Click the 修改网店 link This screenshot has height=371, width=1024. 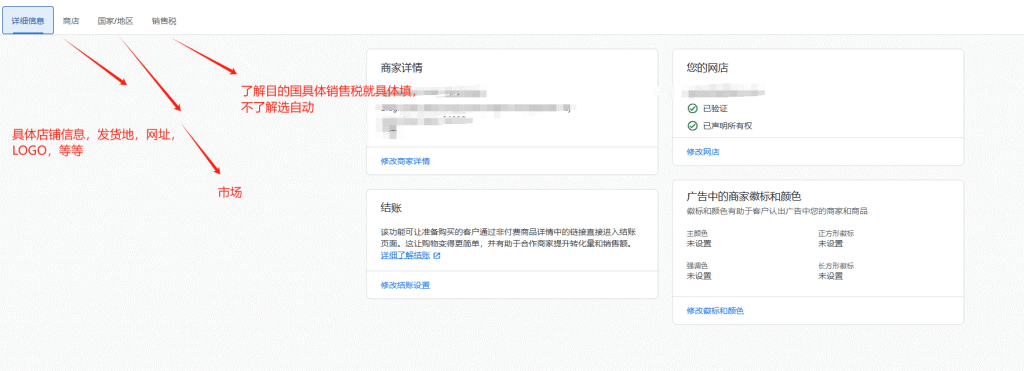703,152
